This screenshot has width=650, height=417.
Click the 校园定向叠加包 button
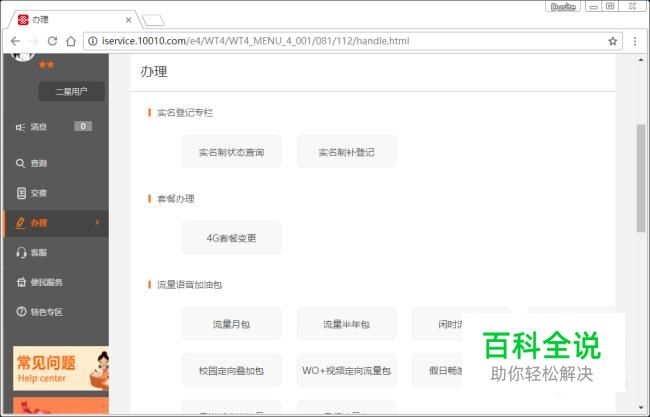pos(231,370)
